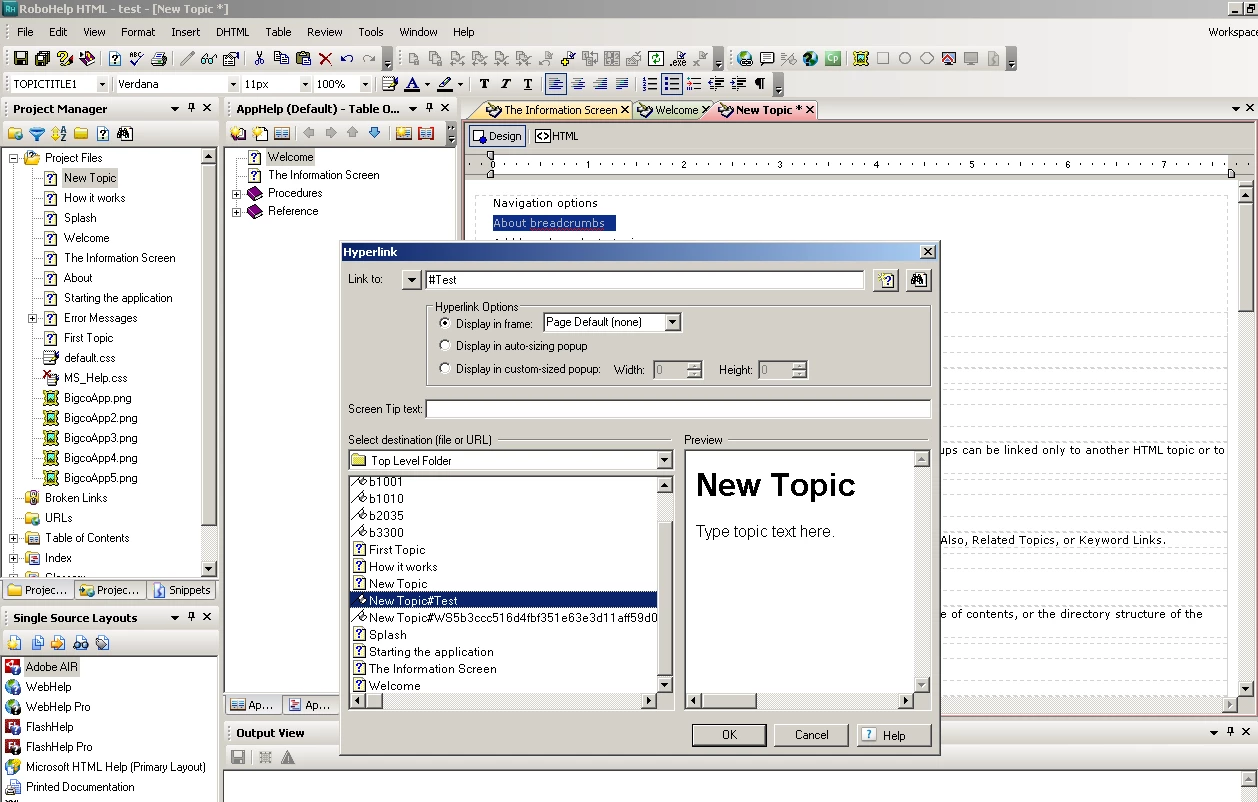Image resolution: width=1258 pixels, height=802 pixels.
Task: Open the Link to dropdown arrow
Action: pos(411,280)
